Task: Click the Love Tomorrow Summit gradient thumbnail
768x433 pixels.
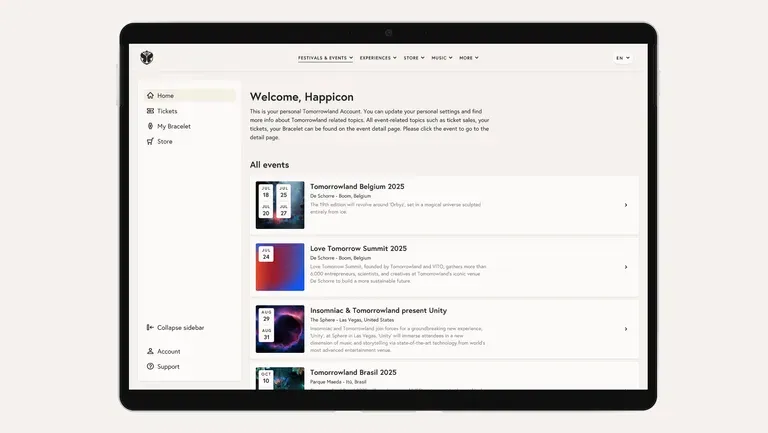Action: [x=280, y=267]
